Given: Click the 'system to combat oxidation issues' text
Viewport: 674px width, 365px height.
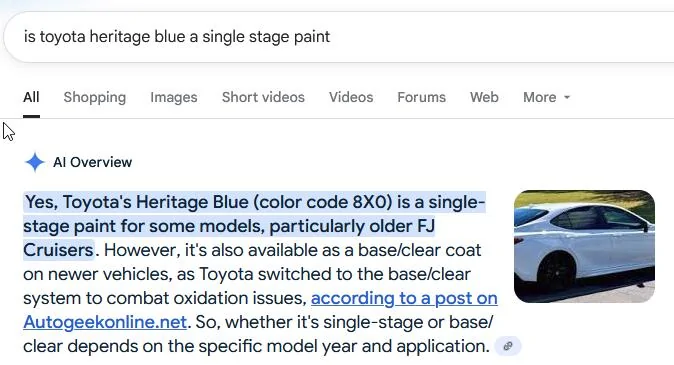Looking at the screenshot, I should 165,298.
